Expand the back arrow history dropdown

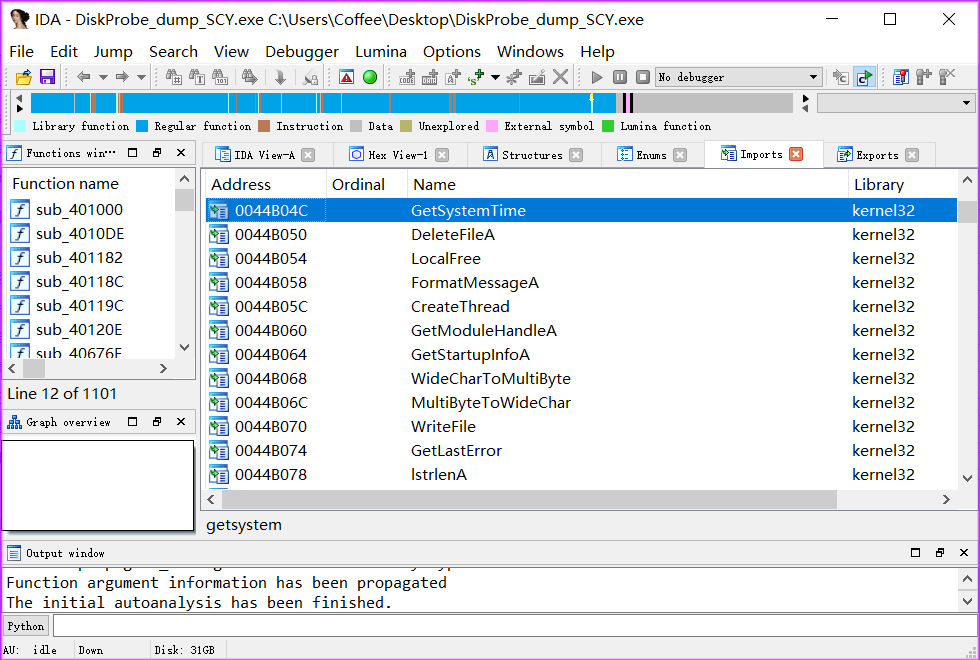pyautogui.click(x=102, y=77)
